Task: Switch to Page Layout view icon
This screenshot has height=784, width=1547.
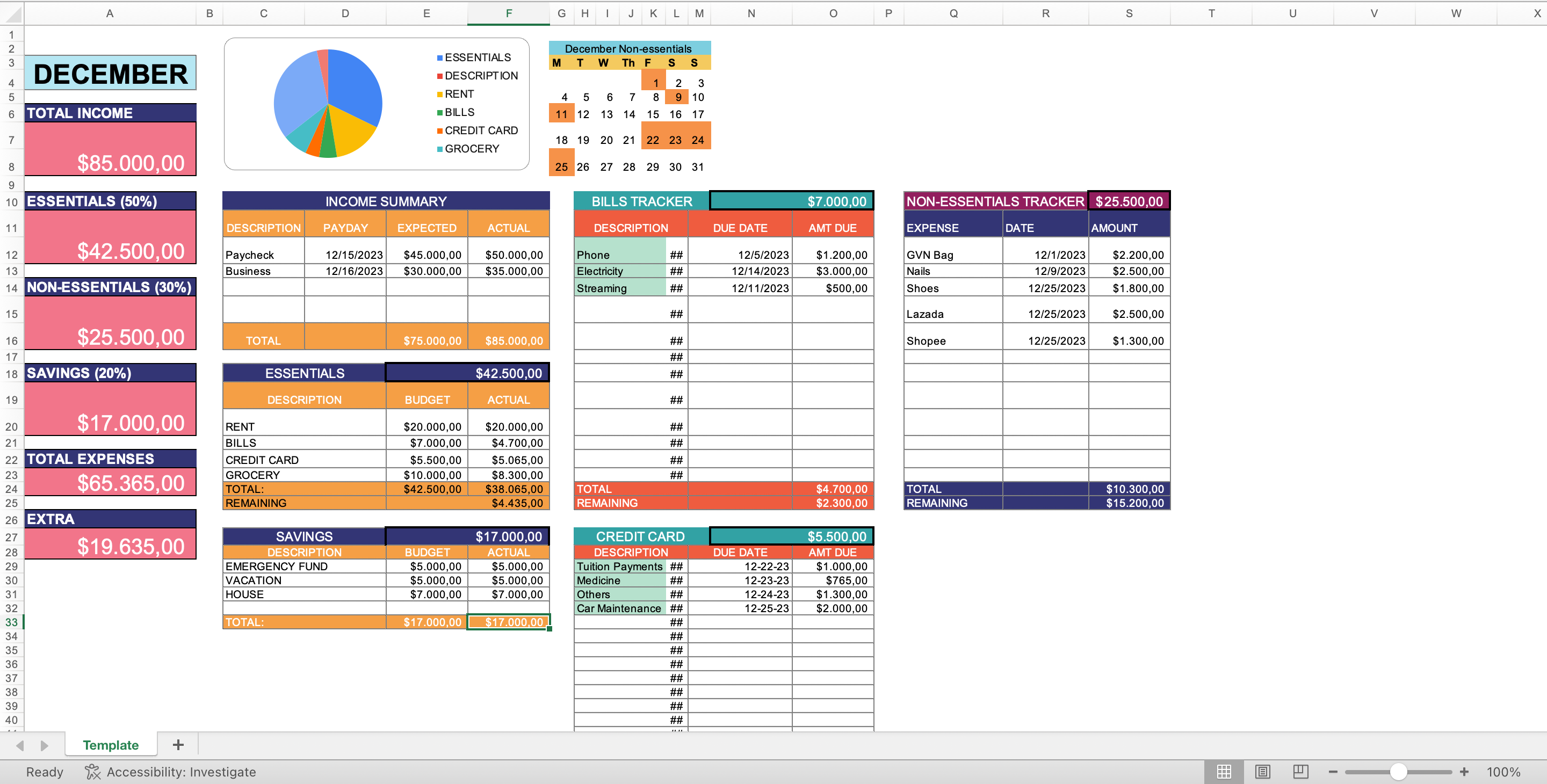Action: click(x=1263, y=772)
